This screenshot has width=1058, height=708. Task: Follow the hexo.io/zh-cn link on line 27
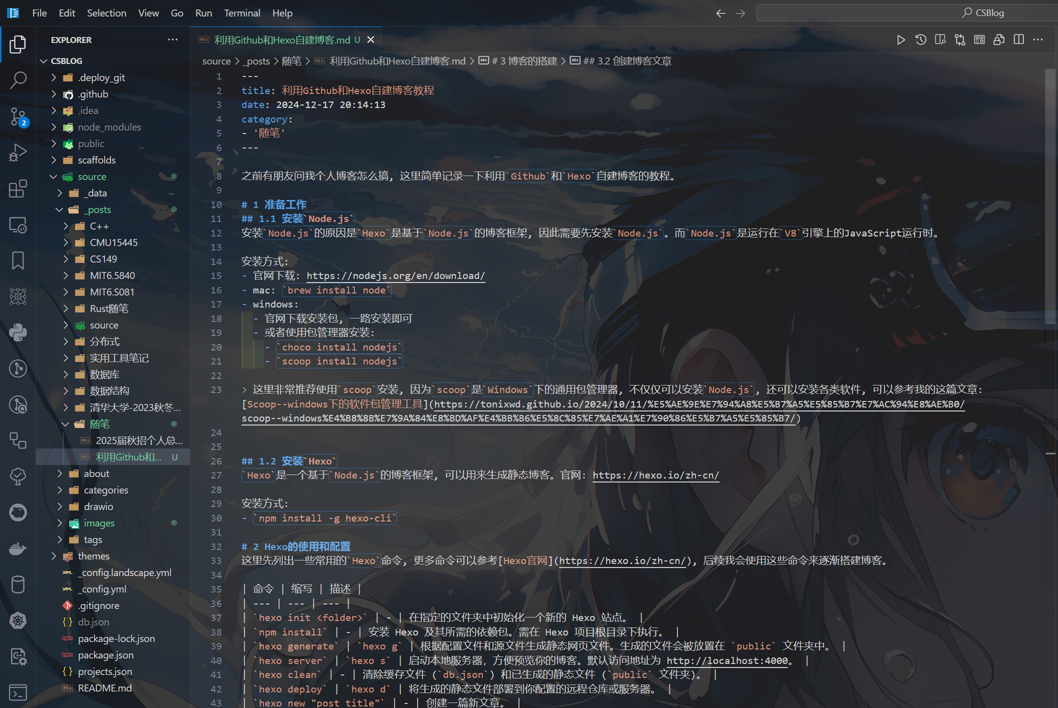click(x=656, y=475)
